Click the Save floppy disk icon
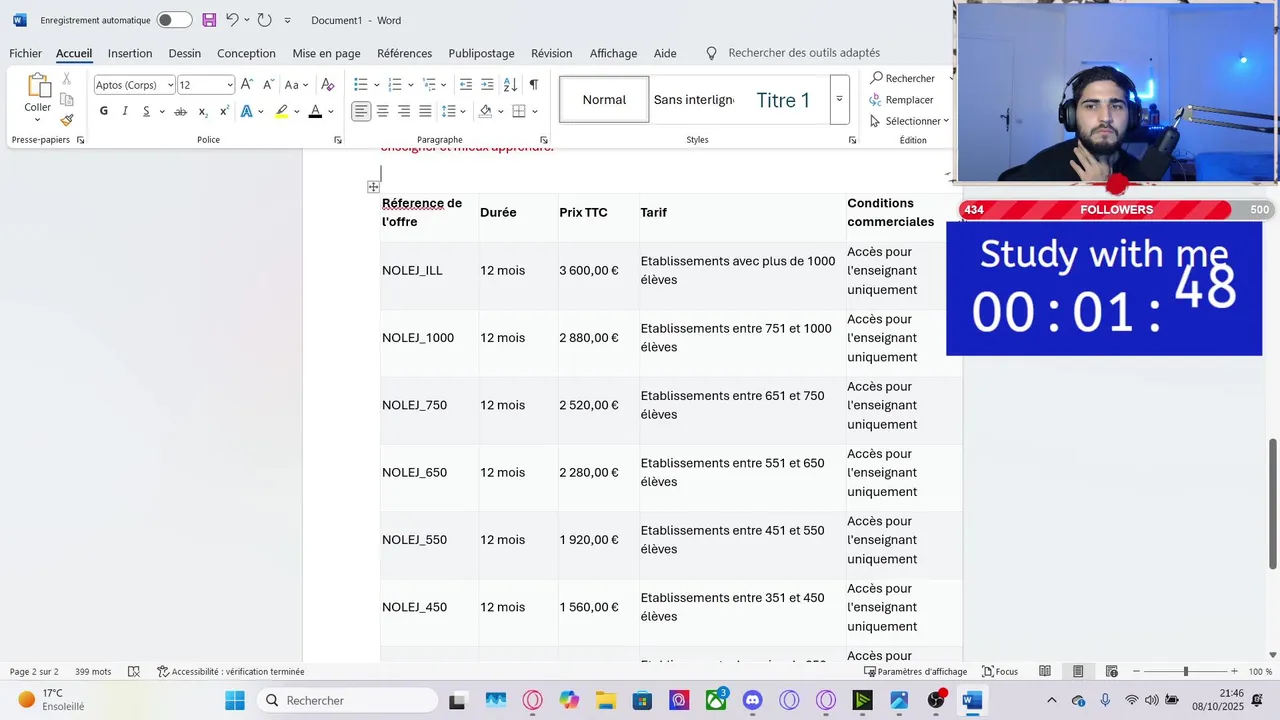Viewport: 1280px width, 720px height. [x=209, y=20]
